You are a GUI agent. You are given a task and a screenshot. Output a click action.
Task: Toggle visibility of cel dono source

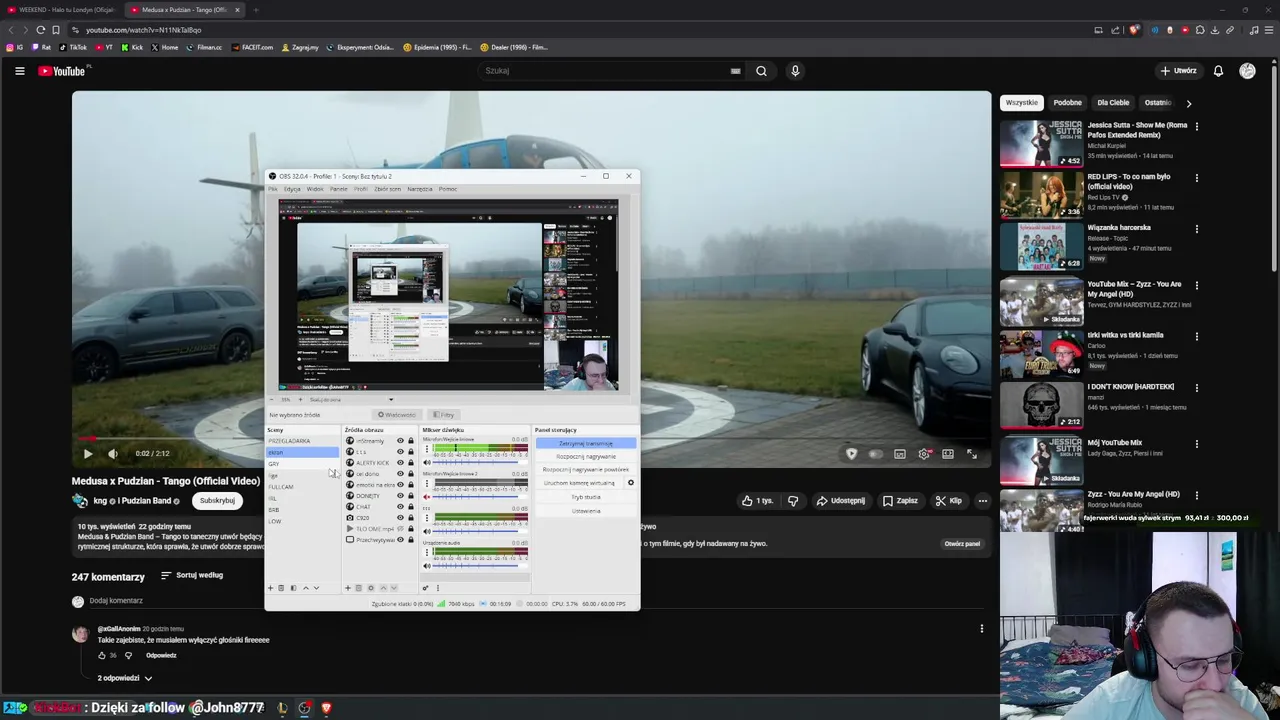[400, 474]
